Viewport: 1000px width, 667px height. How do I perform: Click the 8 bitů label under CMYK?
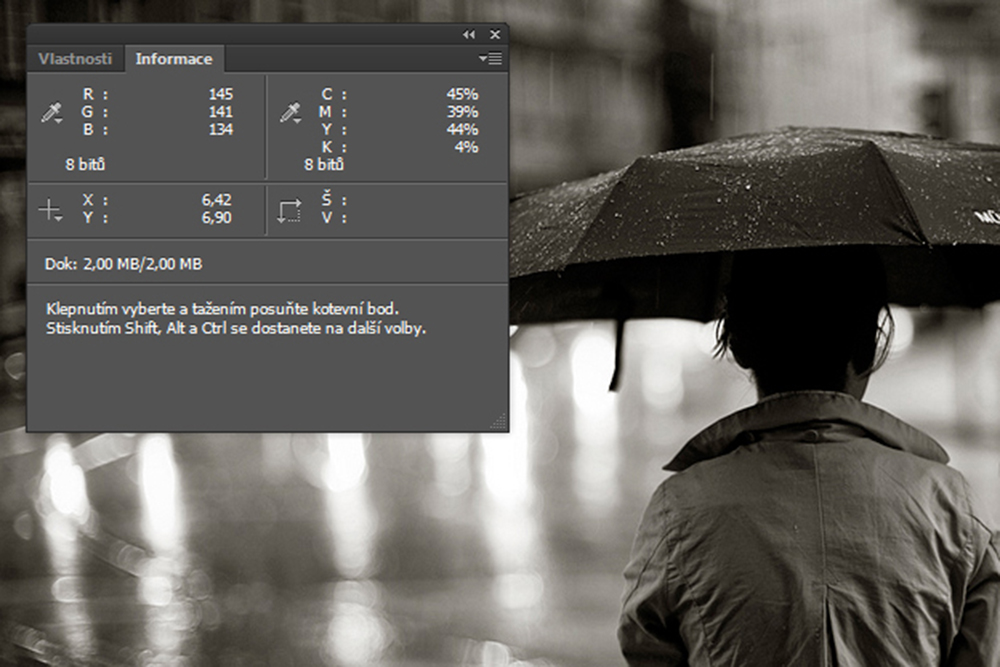(325, 164)
